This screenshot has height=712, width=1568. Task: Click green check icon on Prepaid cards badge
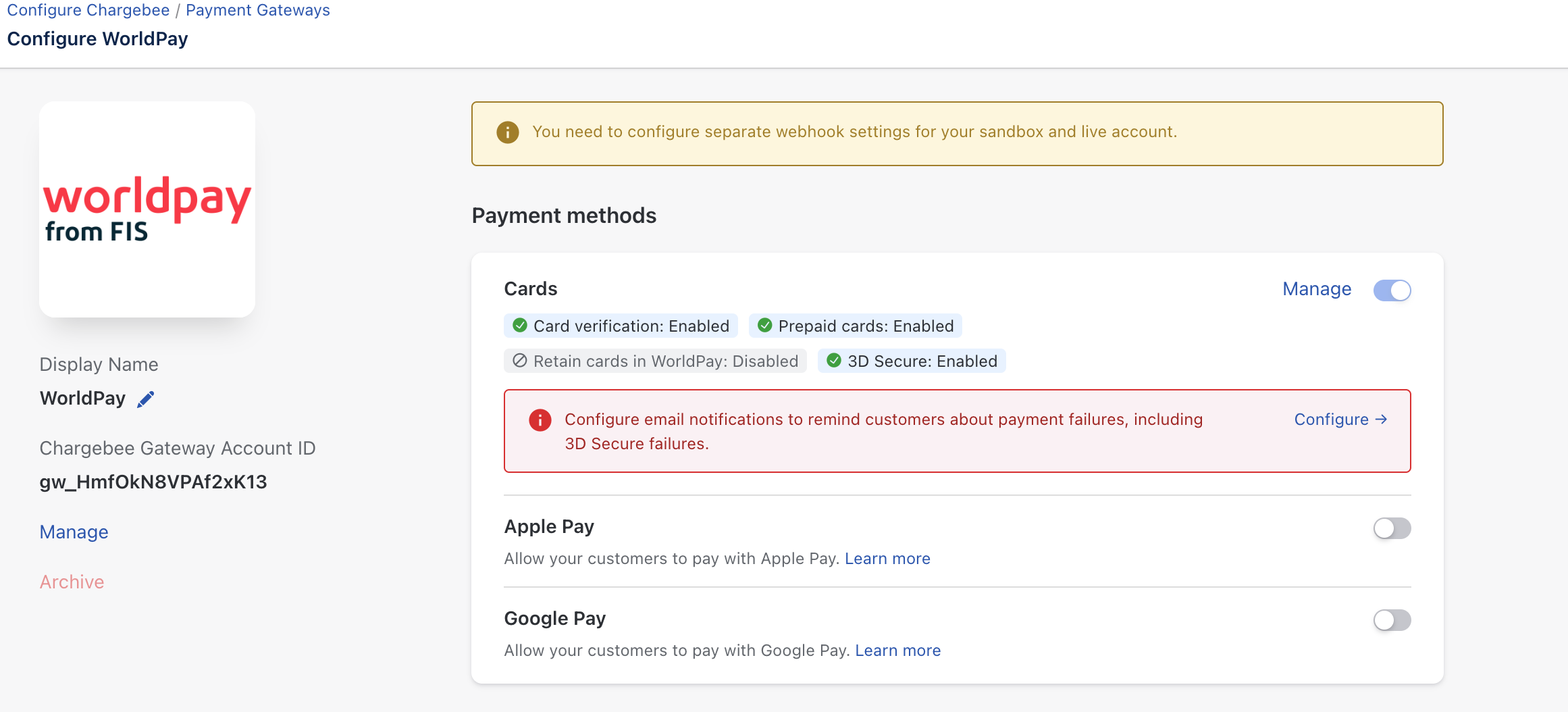(x=765, y=326)
